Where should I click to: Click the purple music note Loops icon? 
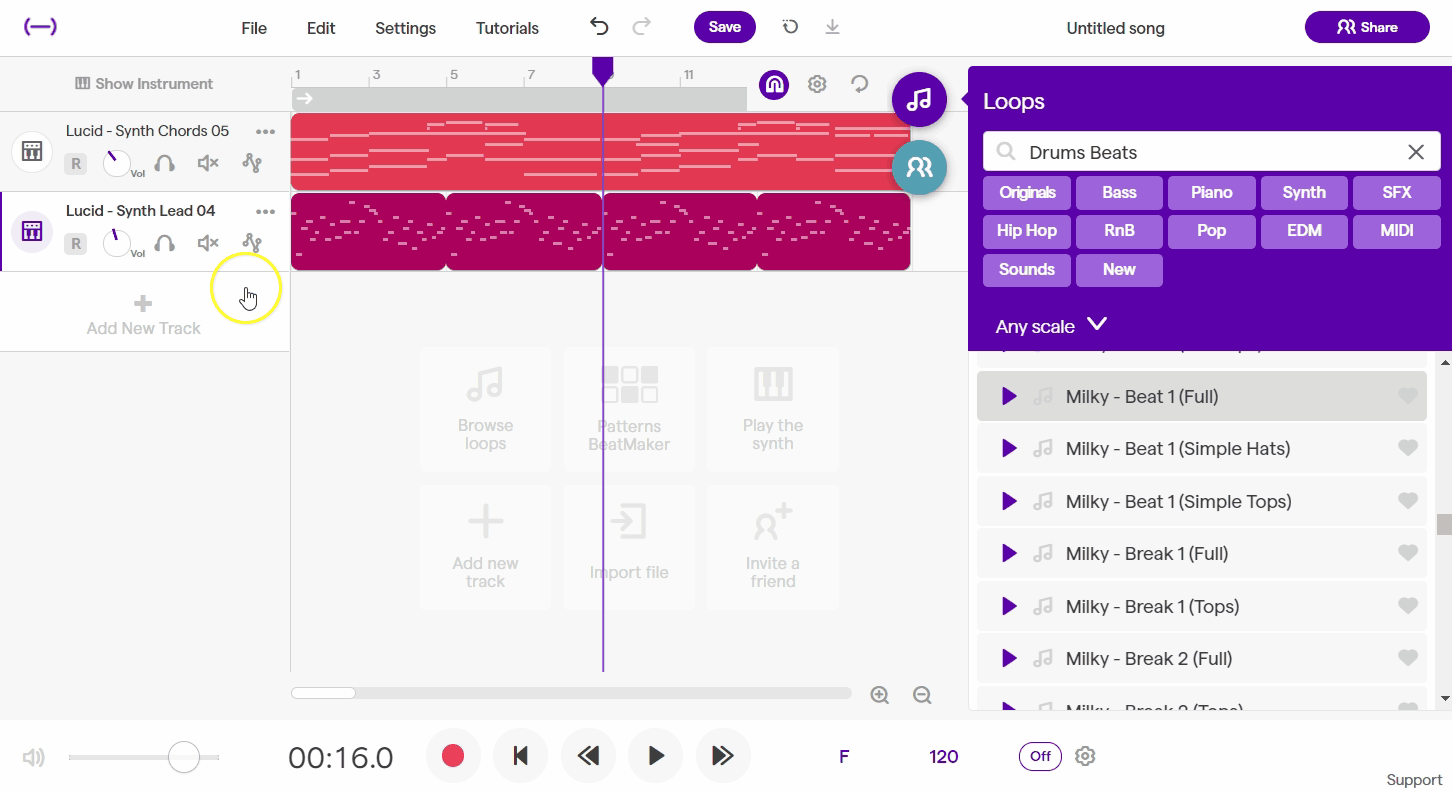(x=918, y=99)
